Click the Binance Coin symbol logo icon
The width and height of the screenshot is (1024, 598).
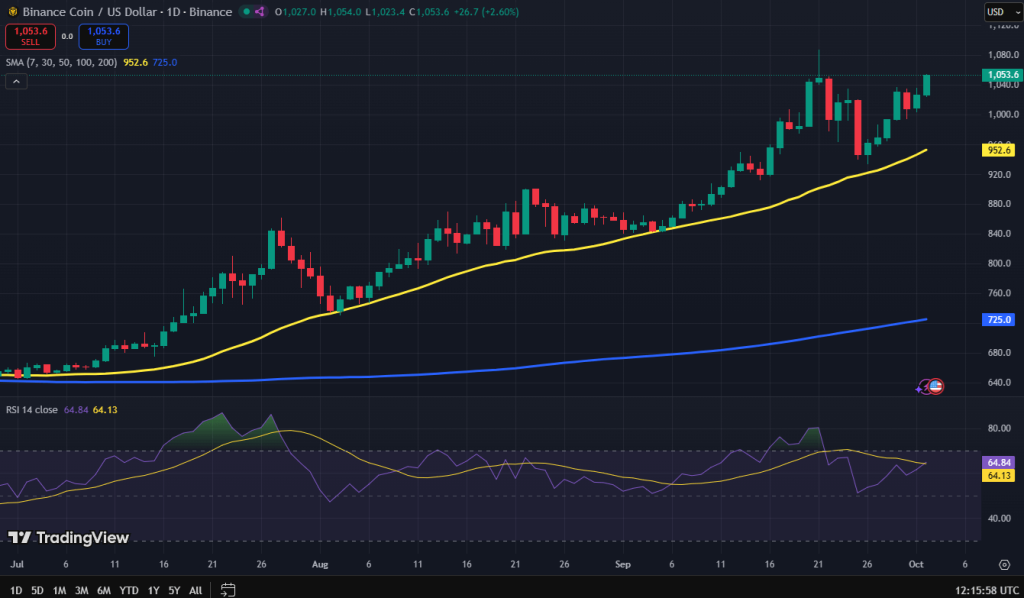(11, 12)
